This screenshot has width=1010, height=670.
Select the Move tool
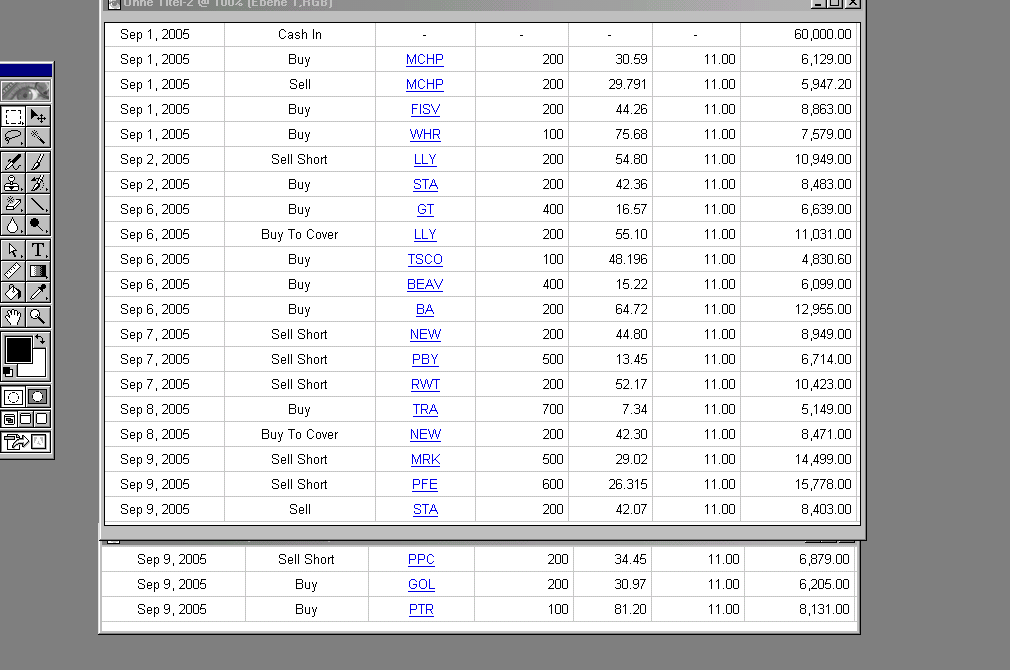click(x=38, y=117)
